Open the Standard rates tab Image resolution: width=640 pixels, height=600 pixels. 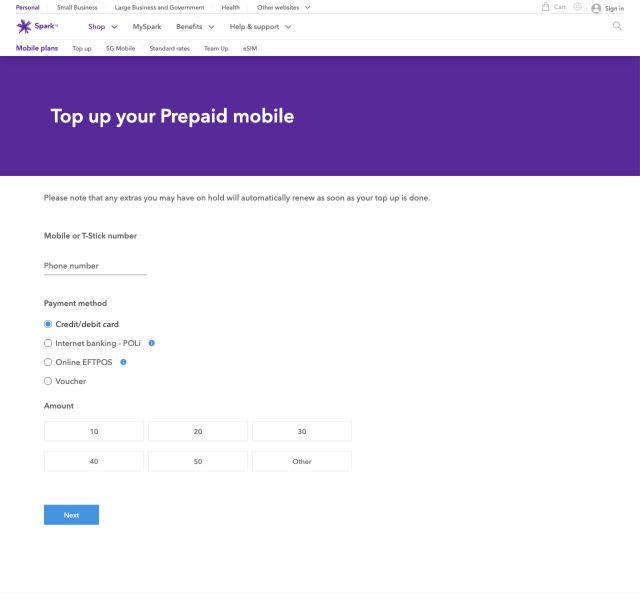point(170,49)
